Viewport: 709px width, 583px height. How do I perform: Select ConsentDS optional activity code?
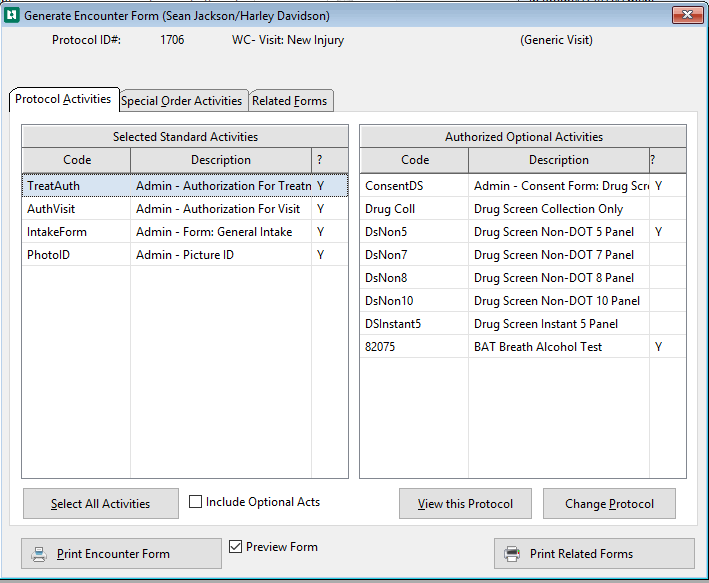point(394,186)
